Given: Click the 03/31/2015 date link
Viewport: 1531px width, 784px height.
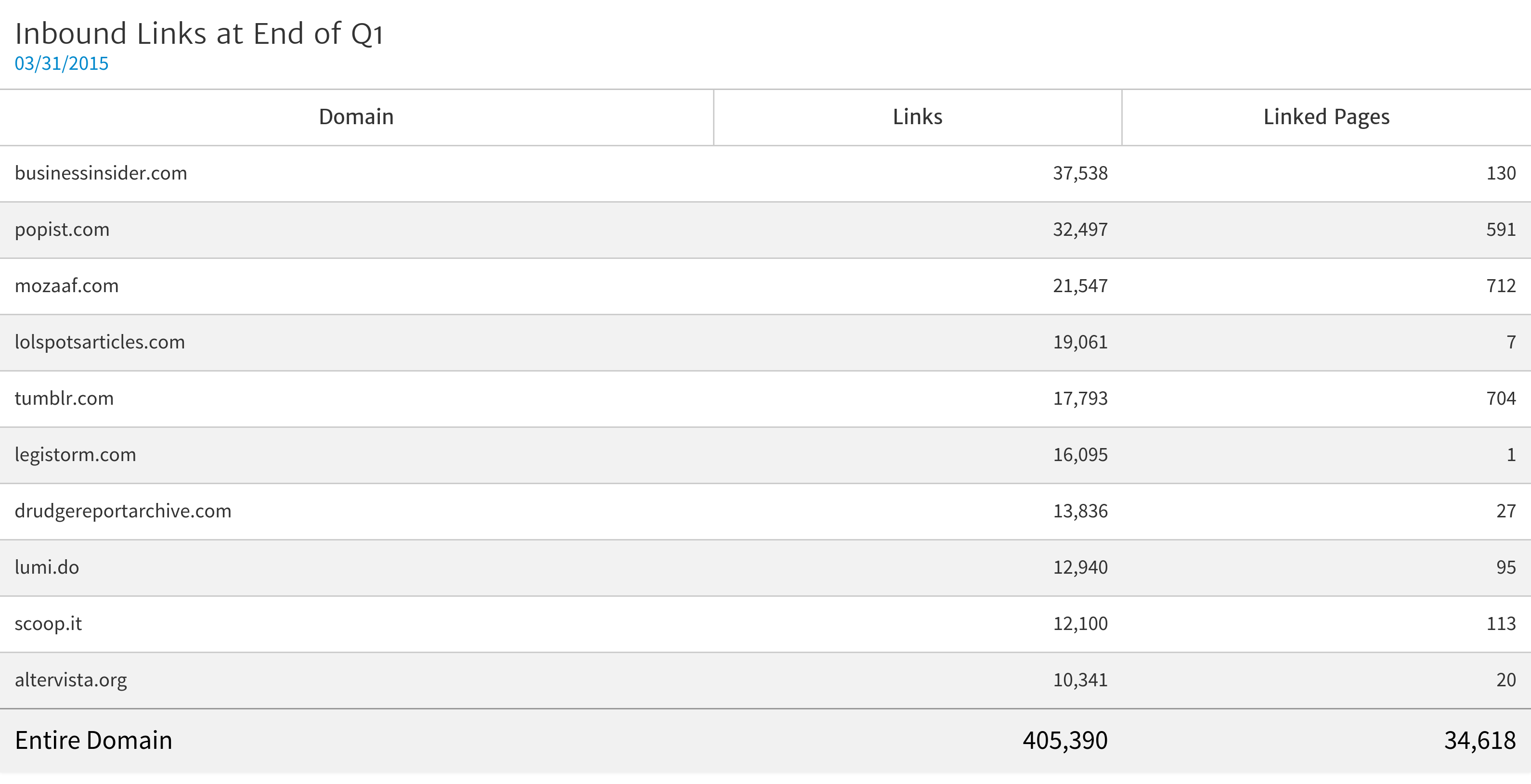Looking at the screenshot, I should pos(61,64).
